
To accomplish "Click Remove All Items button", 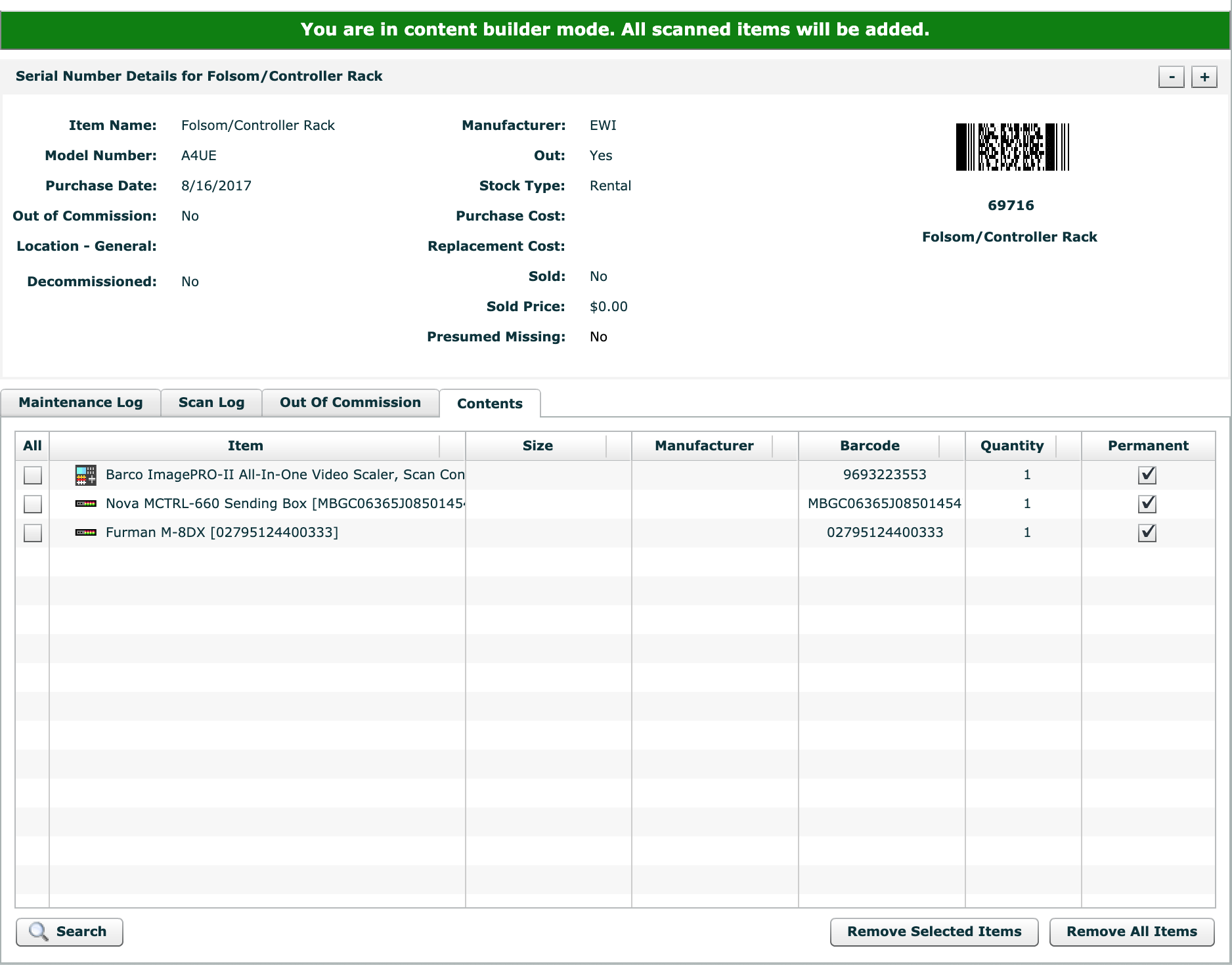I will click(x=1132, y=932).
